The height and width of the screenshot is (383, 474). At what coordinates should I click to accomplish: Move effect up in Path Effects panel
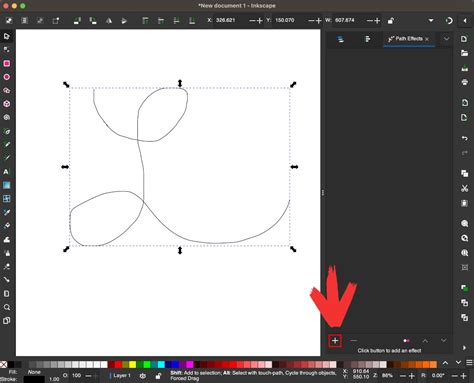[x=425, y=341]
